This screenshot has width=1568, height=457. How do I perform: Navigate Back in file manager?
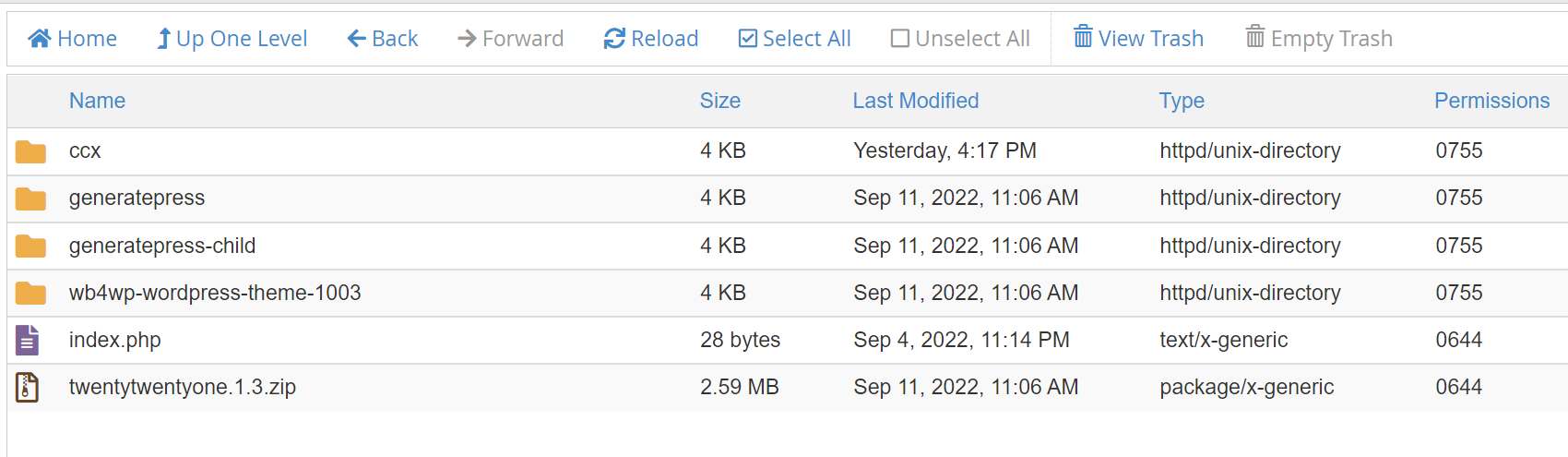[382, 39]
